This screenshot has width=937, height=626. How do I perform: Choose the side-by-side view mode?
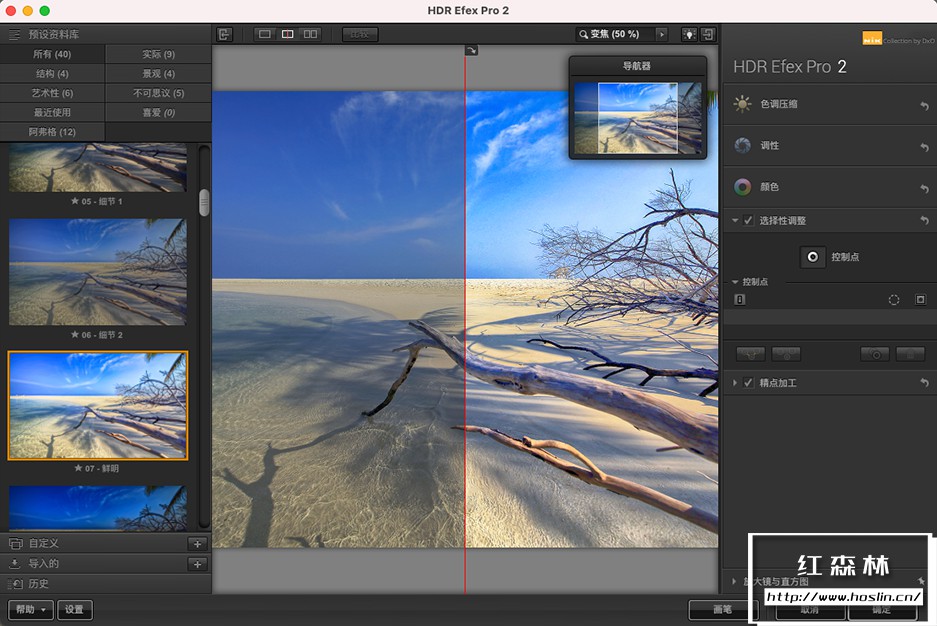click(x=310, y=34)
